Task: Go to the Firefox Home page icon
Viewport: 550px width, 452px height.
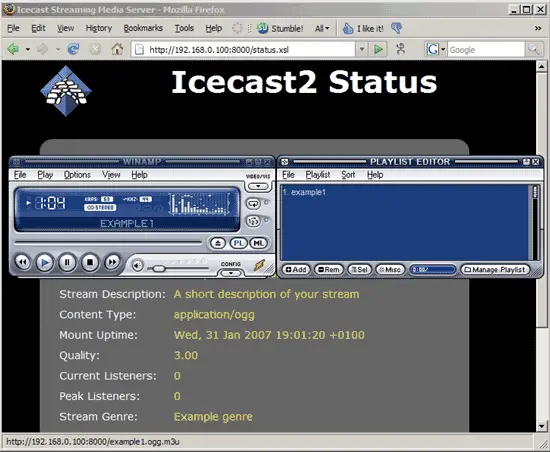Action: pyautogui.click(x=118, y=49)
